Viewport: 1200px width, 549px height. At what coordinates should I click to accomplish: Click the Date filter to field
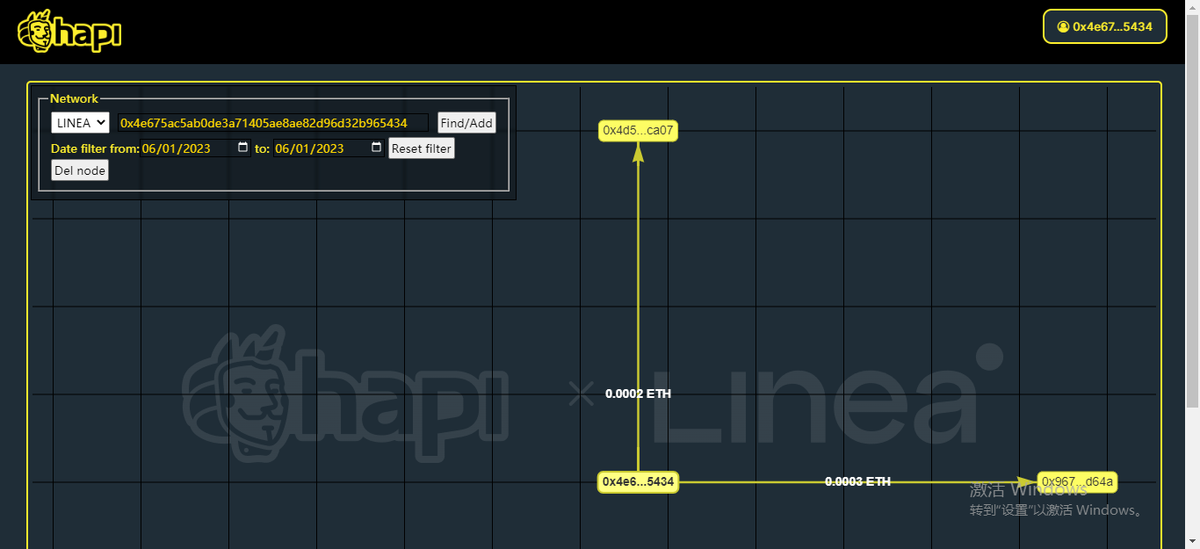(329, 148)
